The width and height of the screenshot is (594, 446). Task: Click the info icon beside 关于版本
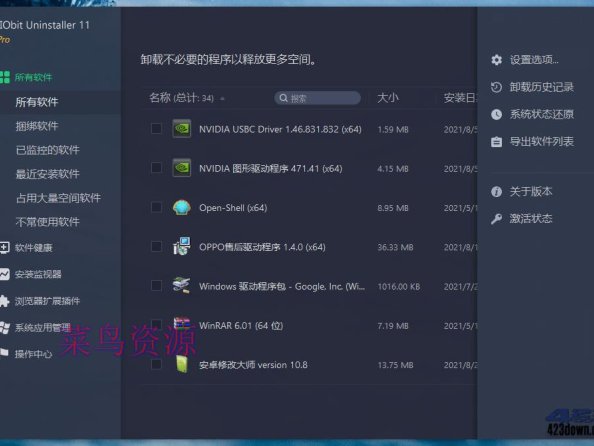point(496,192)
